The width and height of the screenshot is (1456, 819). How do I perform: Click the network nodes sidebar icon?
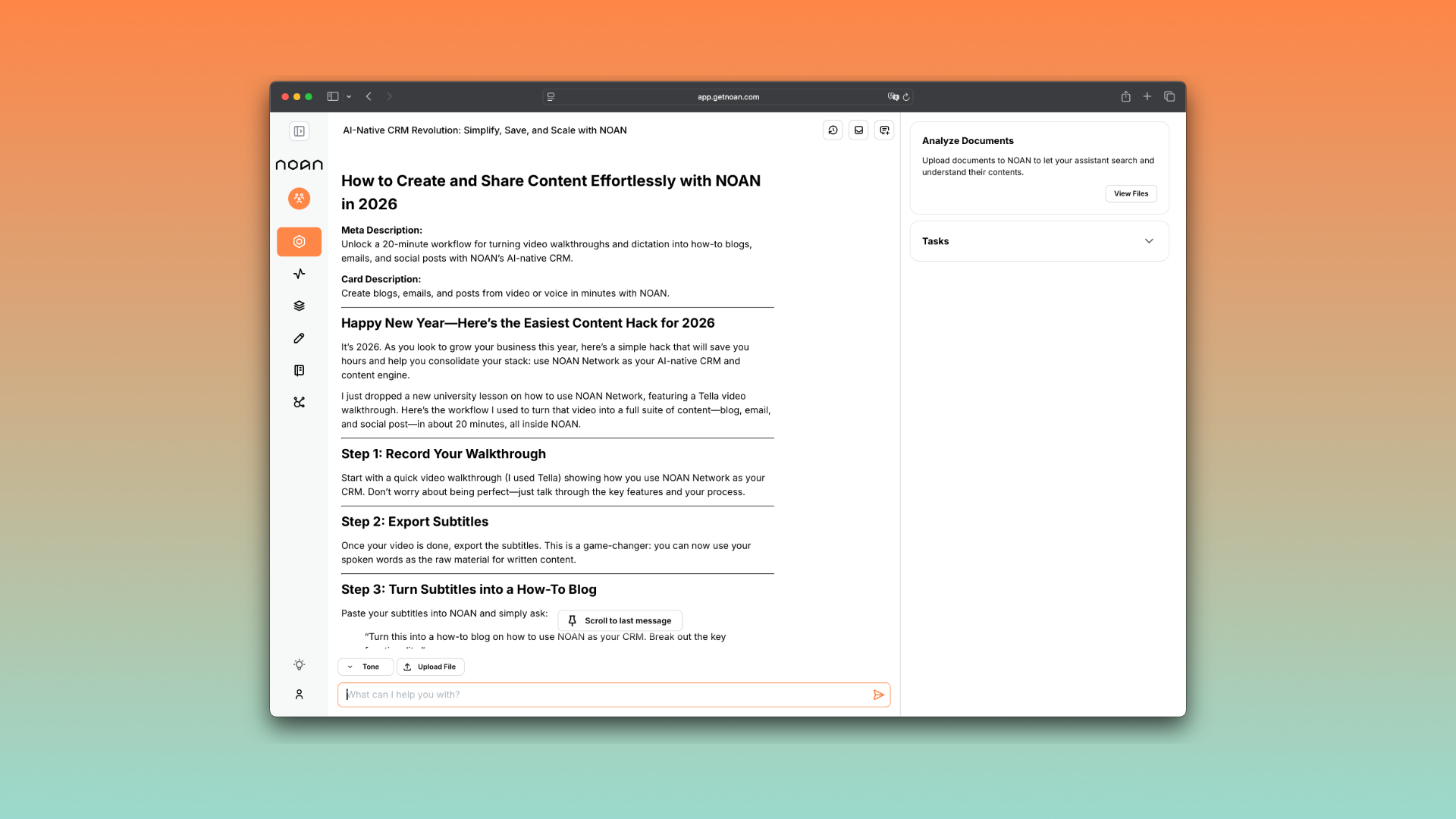pos(299,403)
